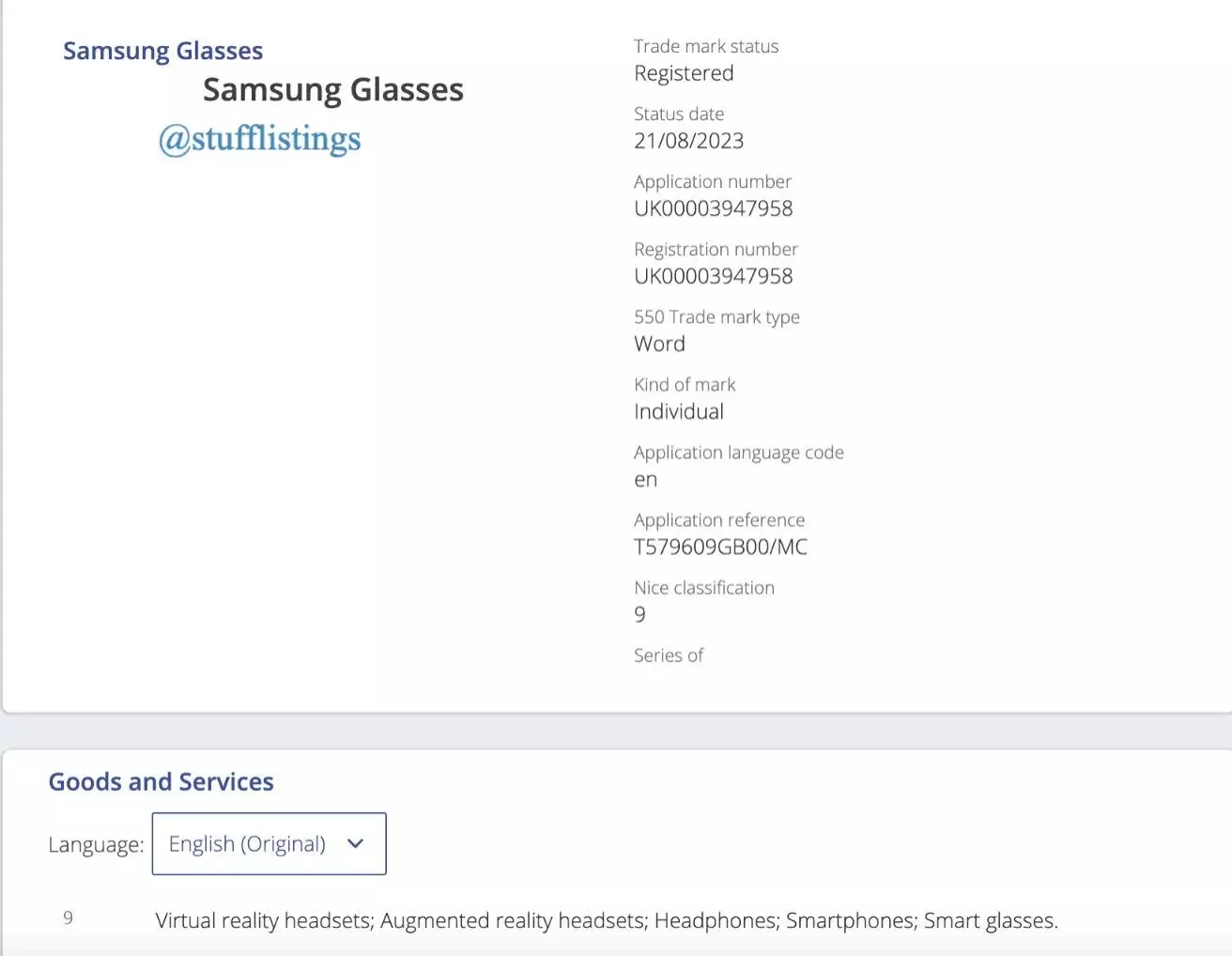Screen dimensions: 1232x956
Task: Click the Individual kind of mark value
Action: pyautogui.click(x=678, y=411)
